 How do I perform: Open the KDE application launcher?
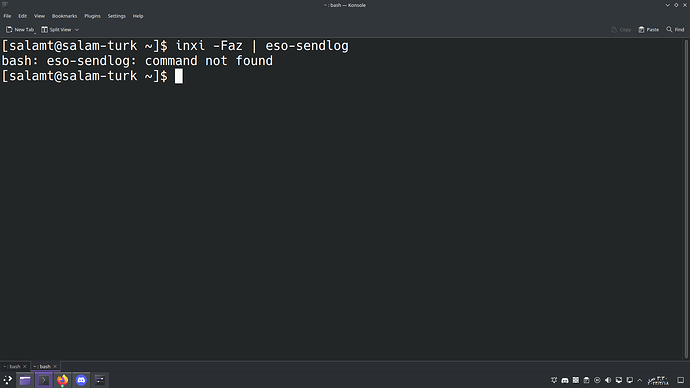[7, 380]
